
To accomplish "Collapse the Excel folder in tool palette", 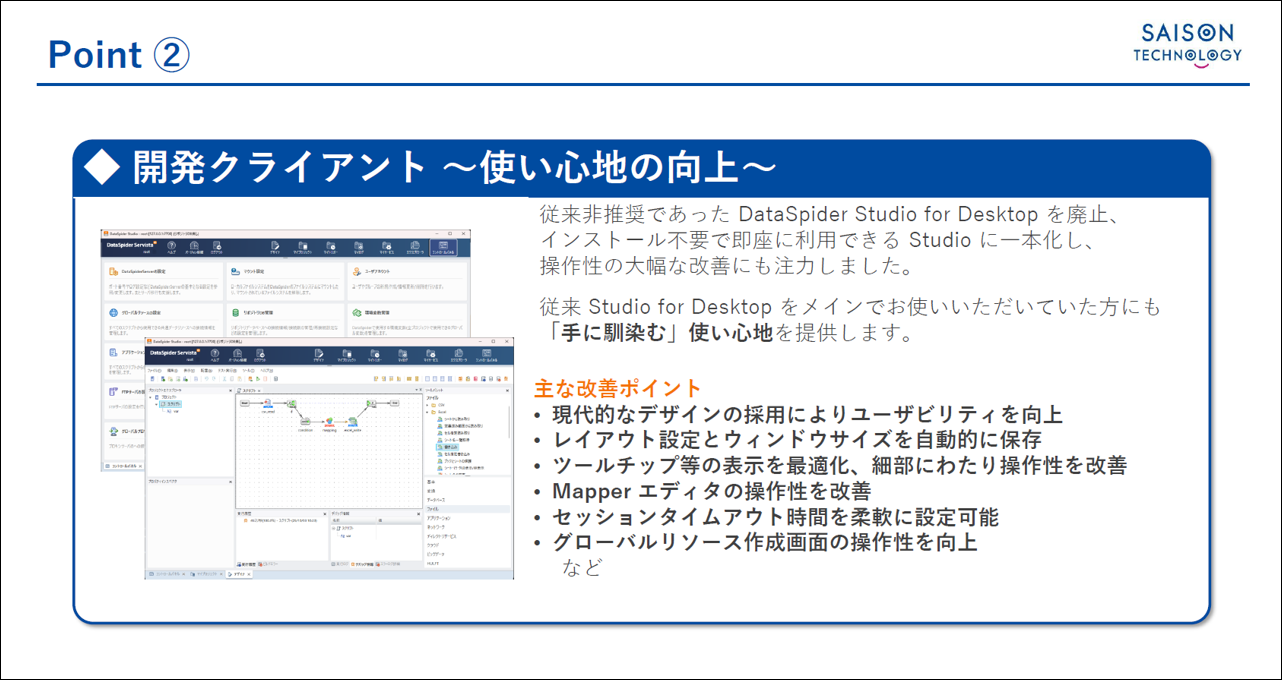I will [429, 411].
